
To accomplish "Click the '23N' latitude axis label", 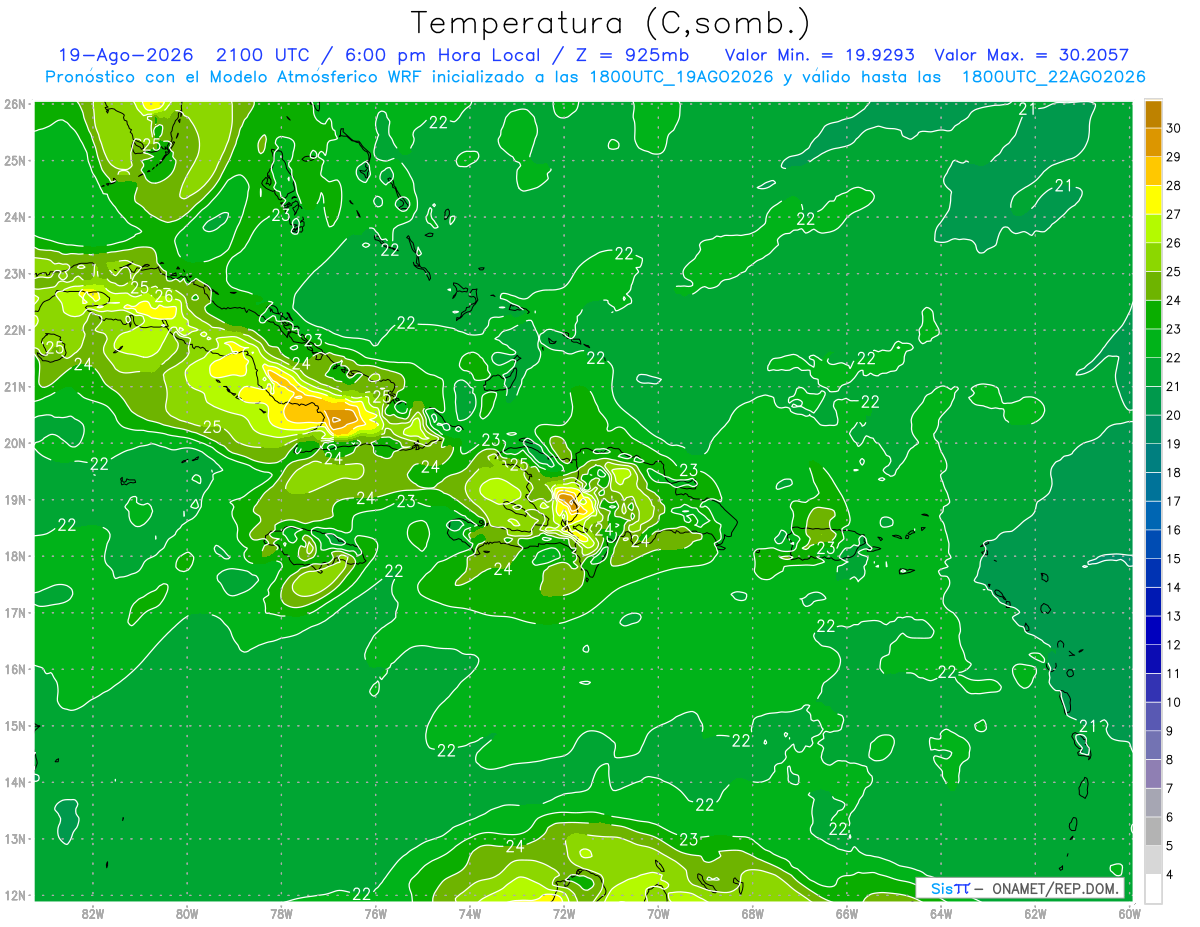I will [x=15, y=273].
